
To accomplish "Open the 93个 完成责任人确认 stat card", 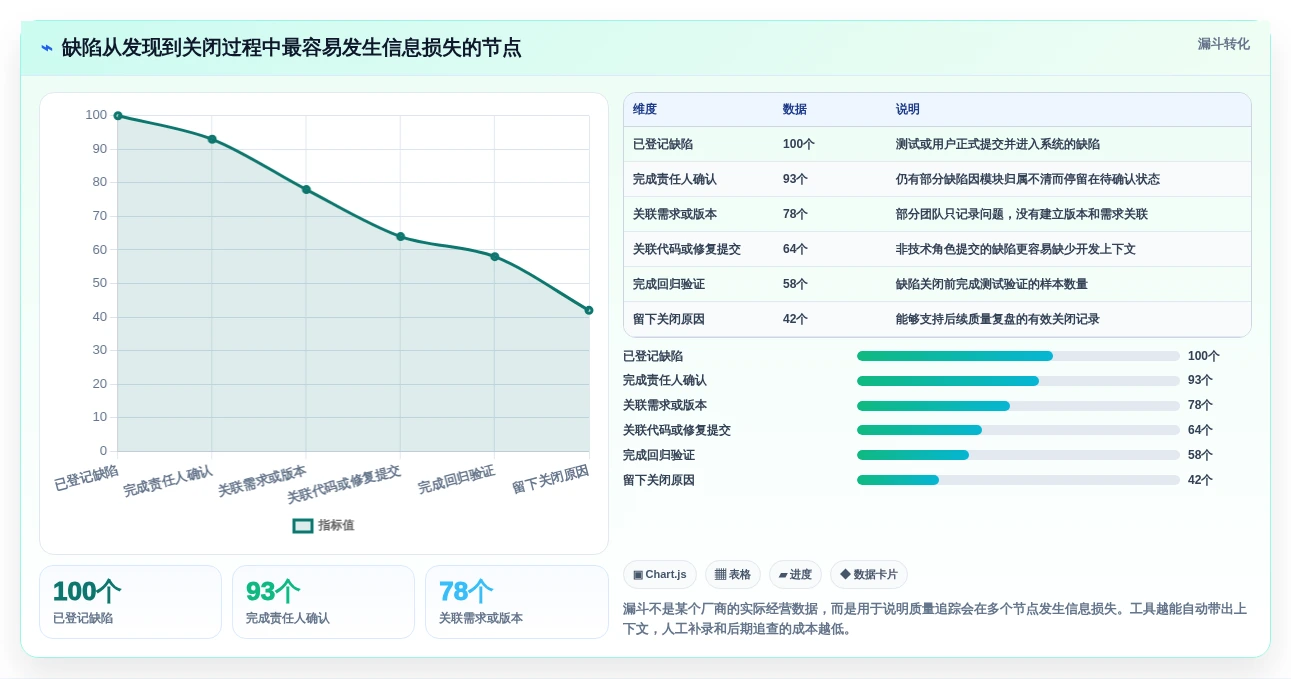I will (x=323, y=602).
